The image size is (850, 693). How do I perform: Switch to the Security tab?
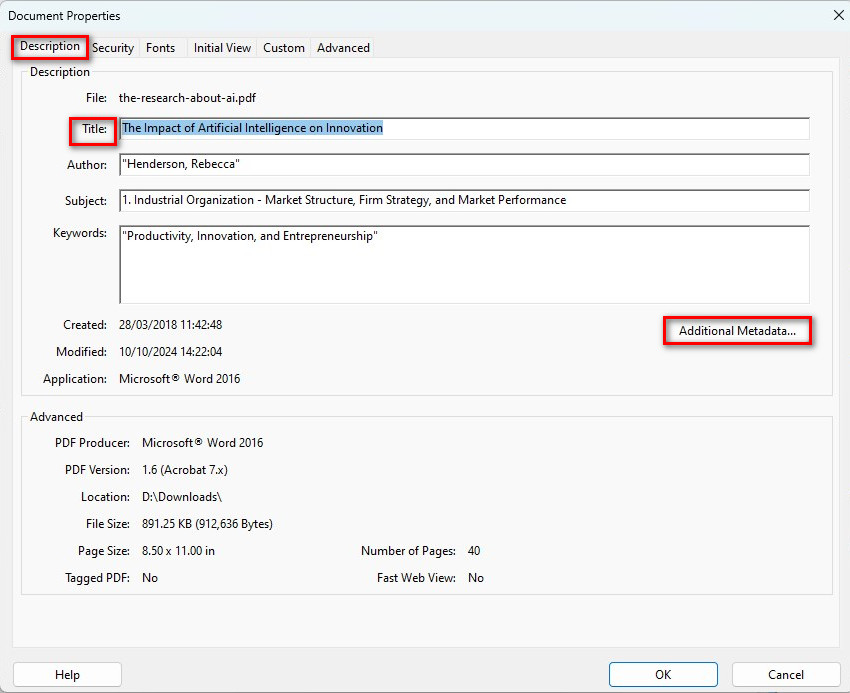click(113, 47)
